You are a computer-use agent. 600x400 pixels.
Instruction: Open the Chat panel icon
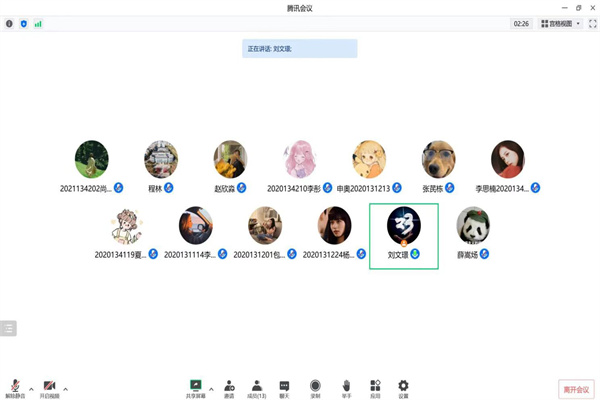pyautogui.click(x=284, y=389)
